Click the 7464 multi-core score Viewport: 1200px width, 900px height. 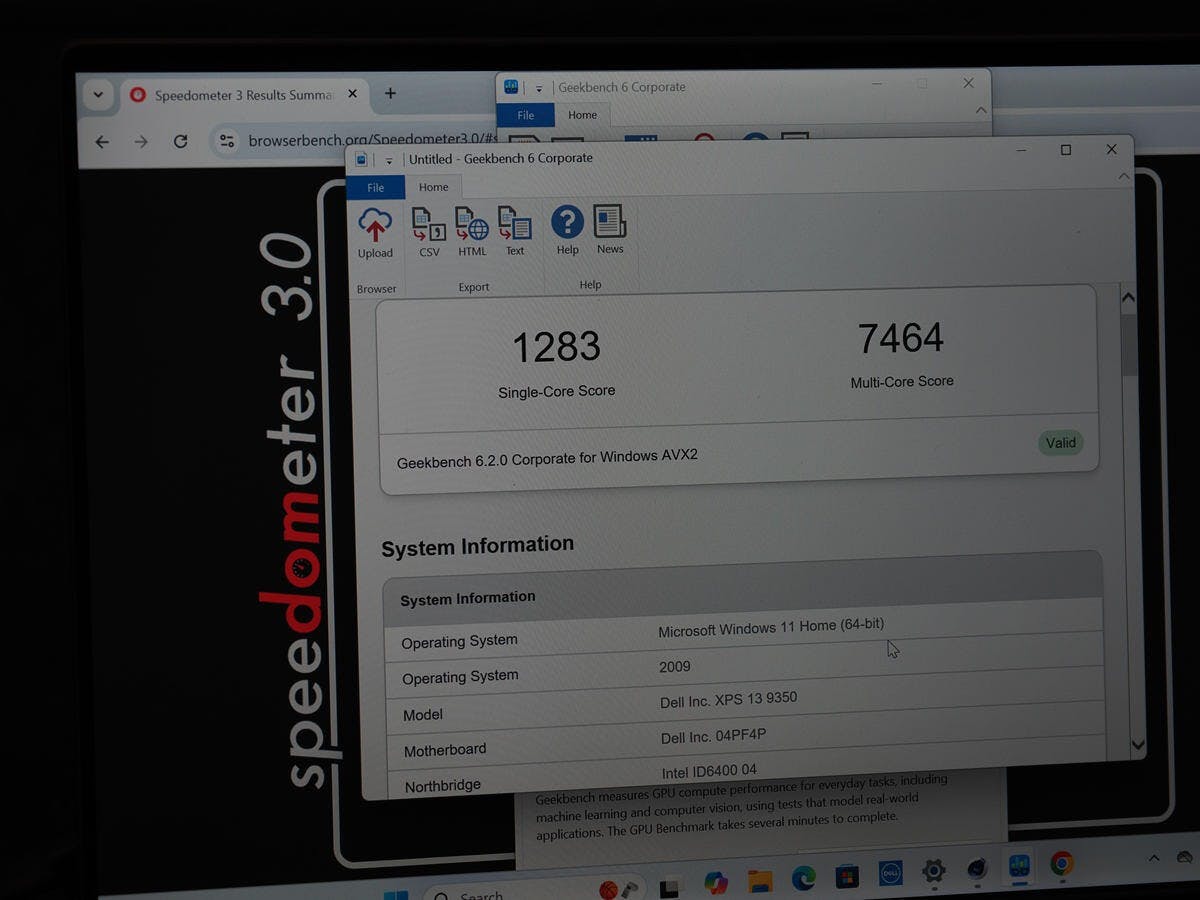pos(901,338)
